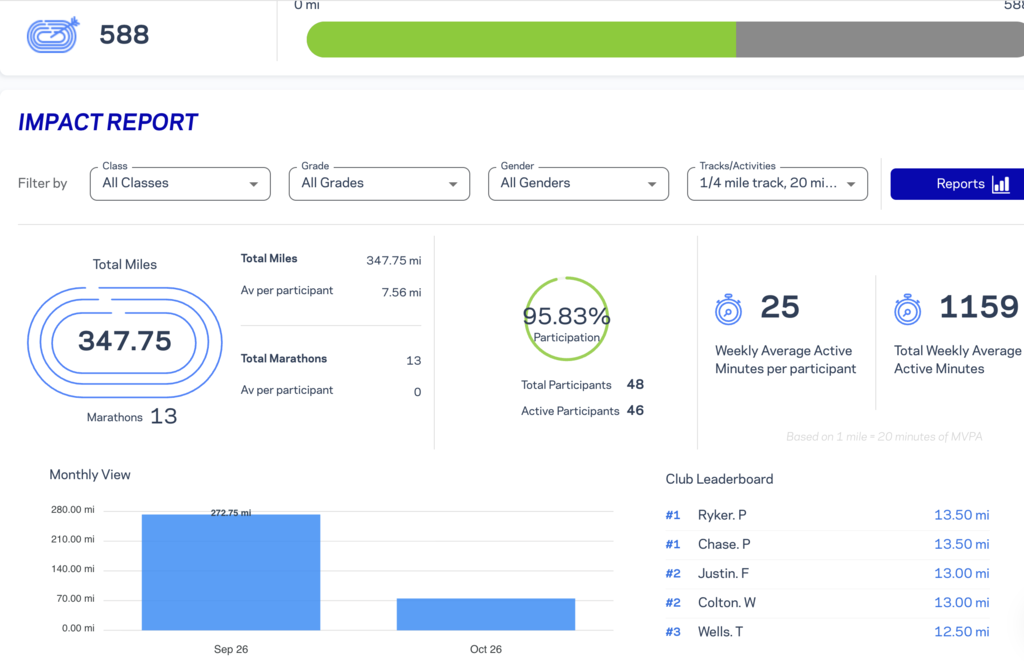
Task: Click the Club Leaderboard heading
Action: click(x=719, y=479)
